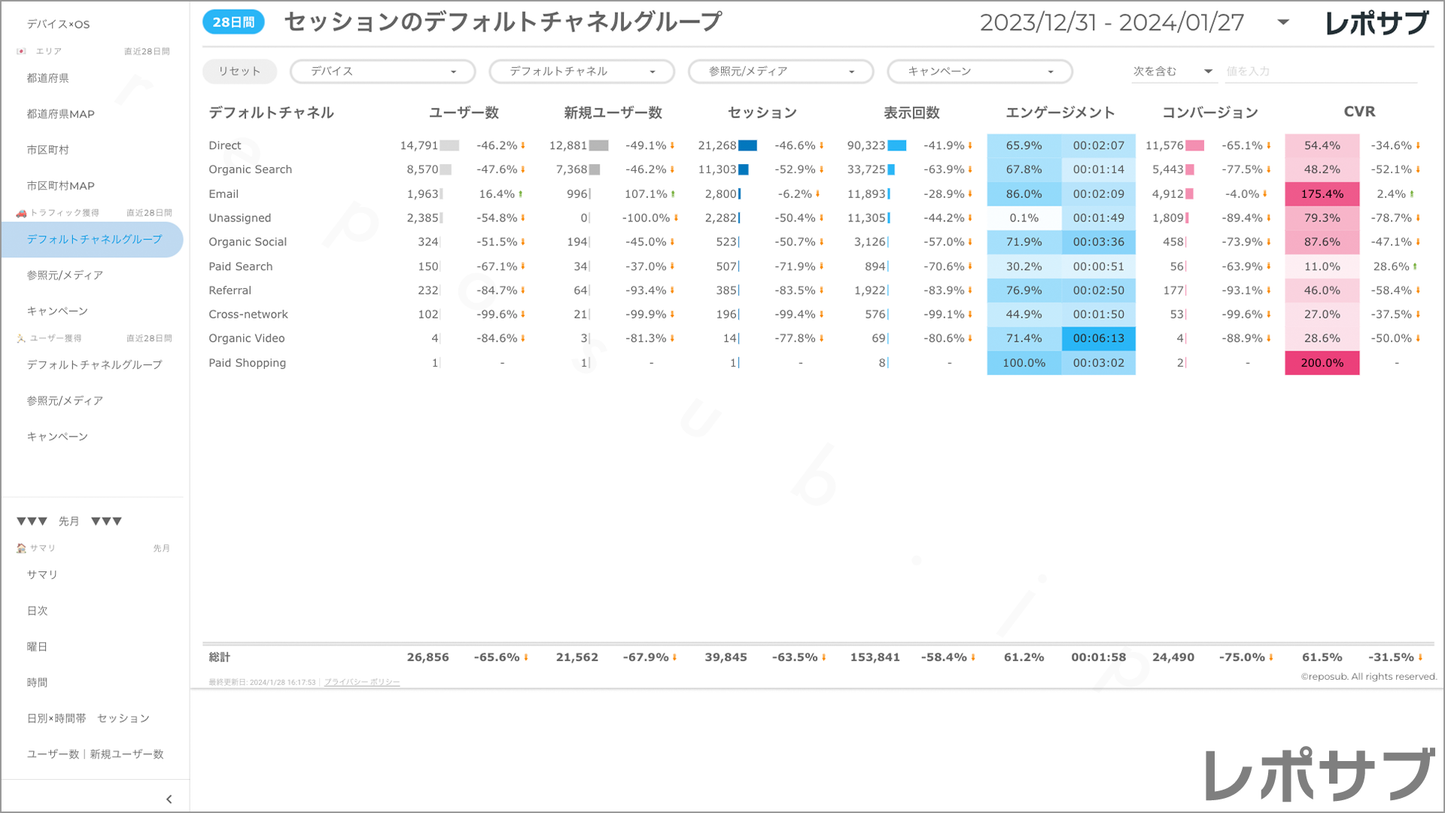Click the runner icon beside ユーザー獲得
Image resolution: width=1445 pixels, height=813 pixels.
pos(21,339)
